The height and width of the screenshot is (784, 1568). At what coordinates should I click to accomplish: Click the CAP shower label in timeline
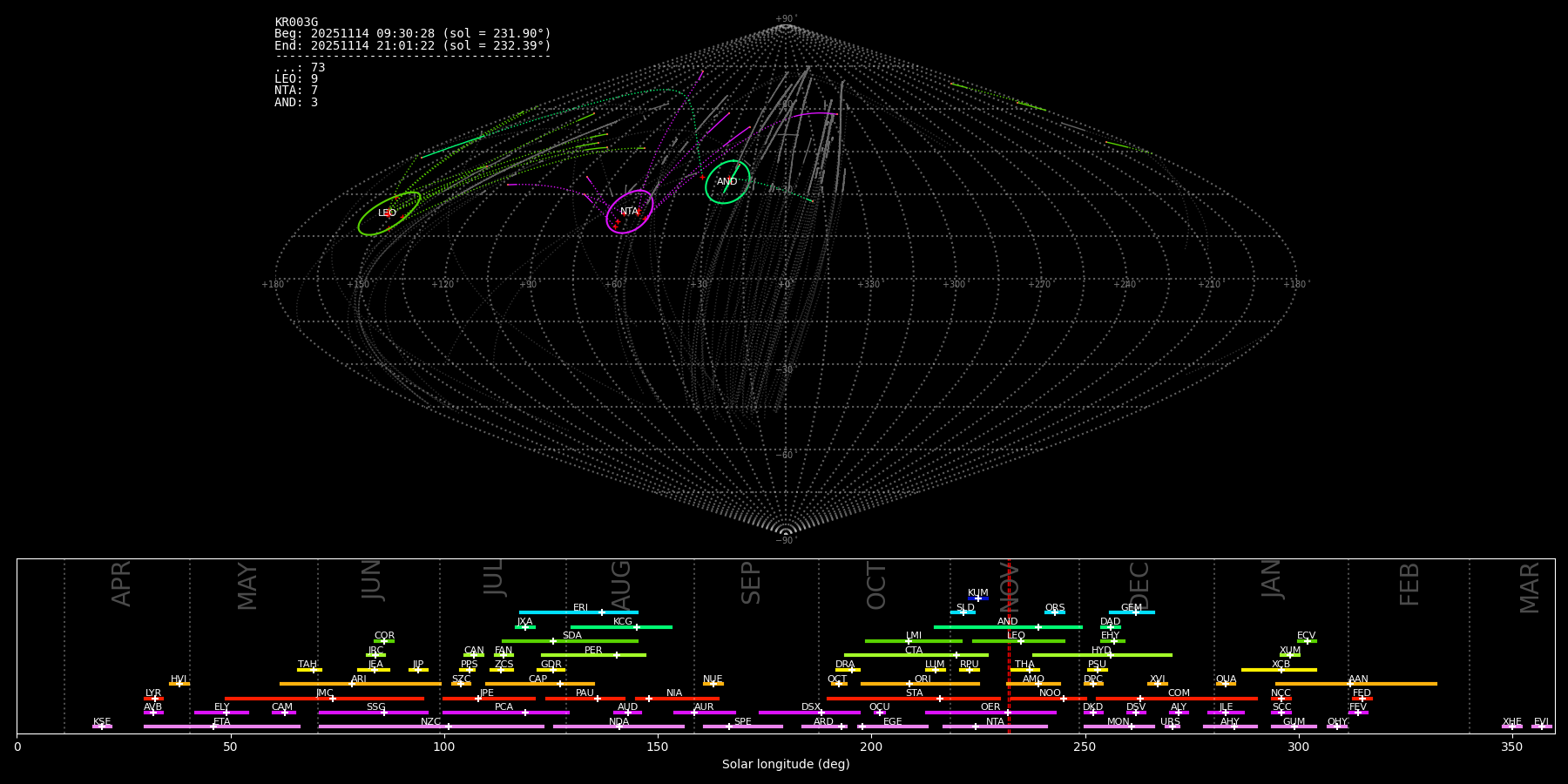point(538,679)
